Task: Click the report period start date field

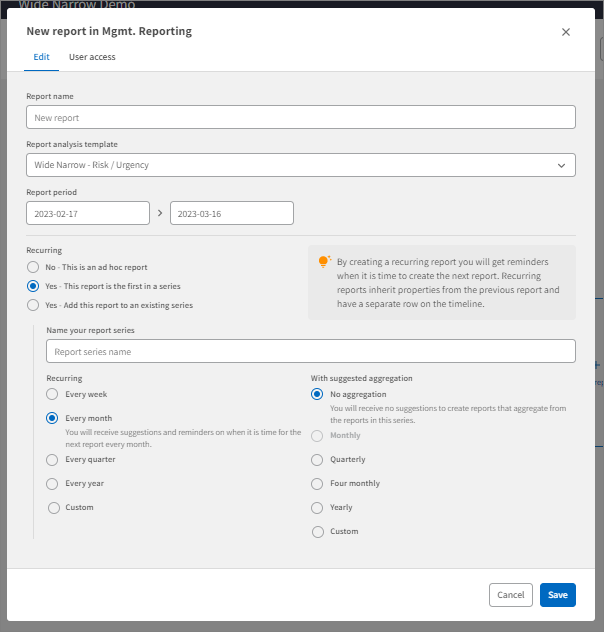Action: pyautogui.click(x=88, y=213)
